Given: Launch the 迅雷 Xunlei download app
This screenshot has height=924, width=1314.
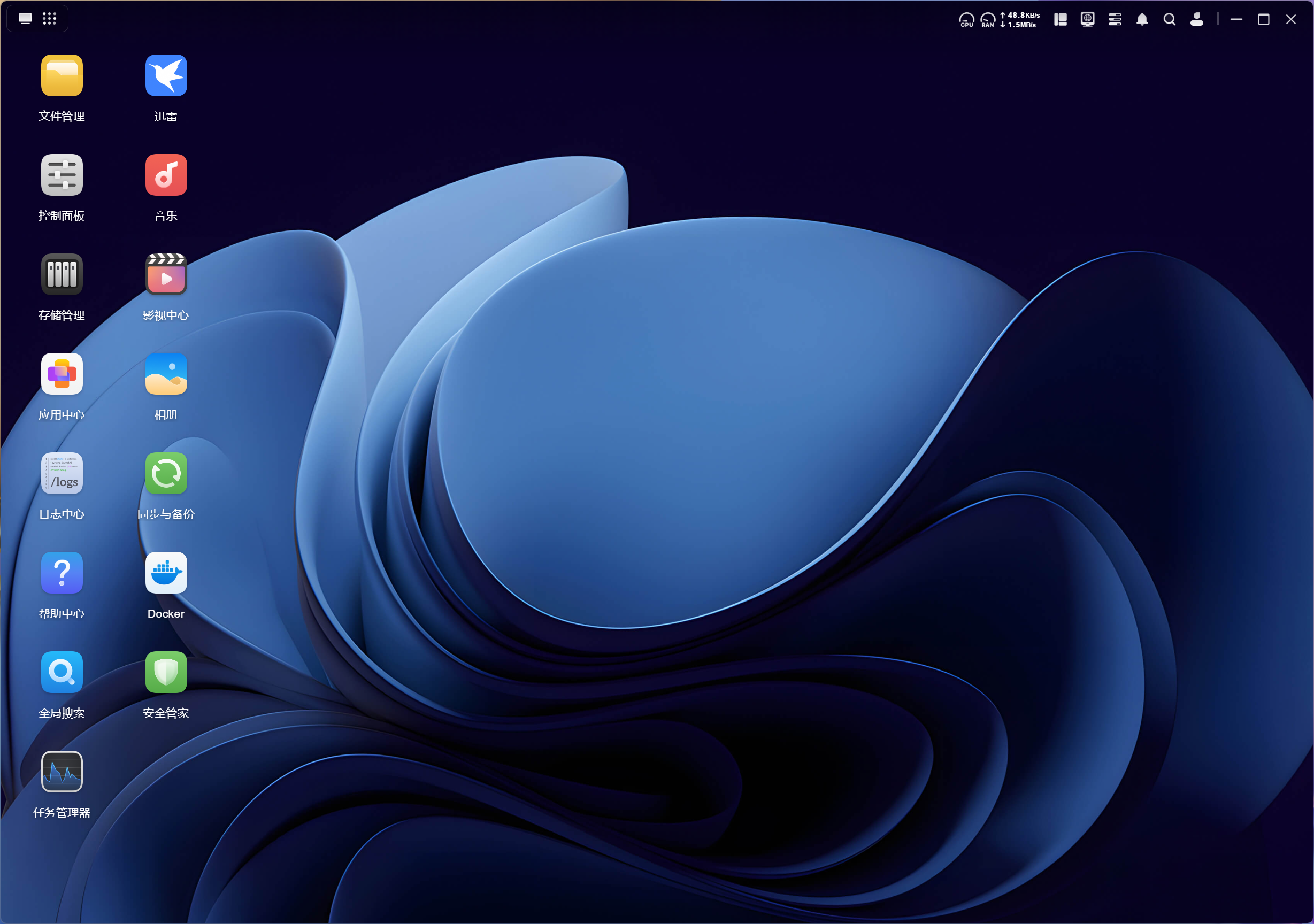Looking at the screenshot, I should click(166, 75).
